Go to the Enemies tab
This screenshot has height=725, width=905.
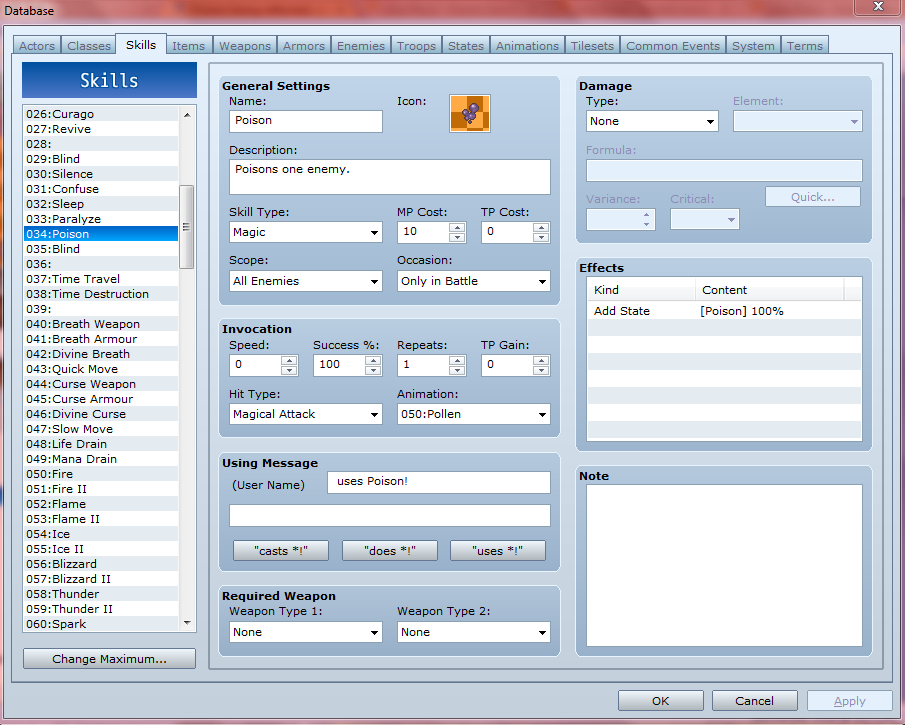[360, 46]
